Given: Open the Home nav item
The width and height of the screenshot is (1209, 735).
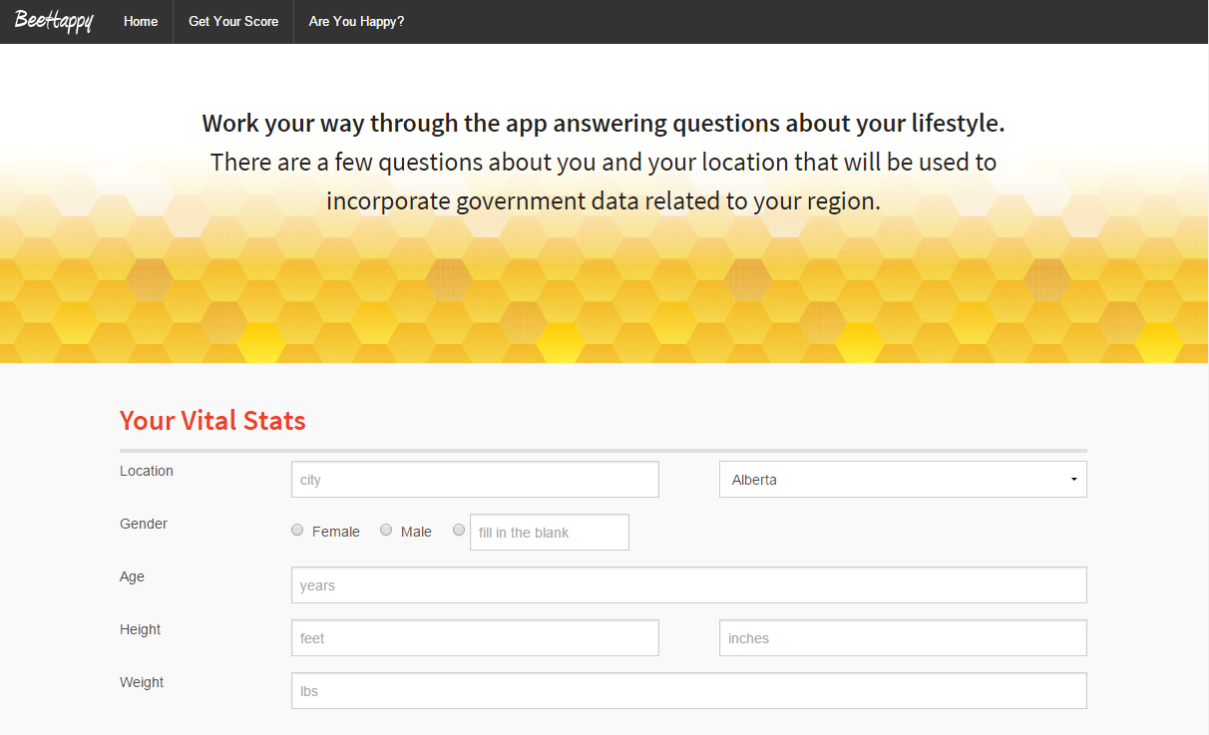Looking at the screenshot, I should click(140, 21).
